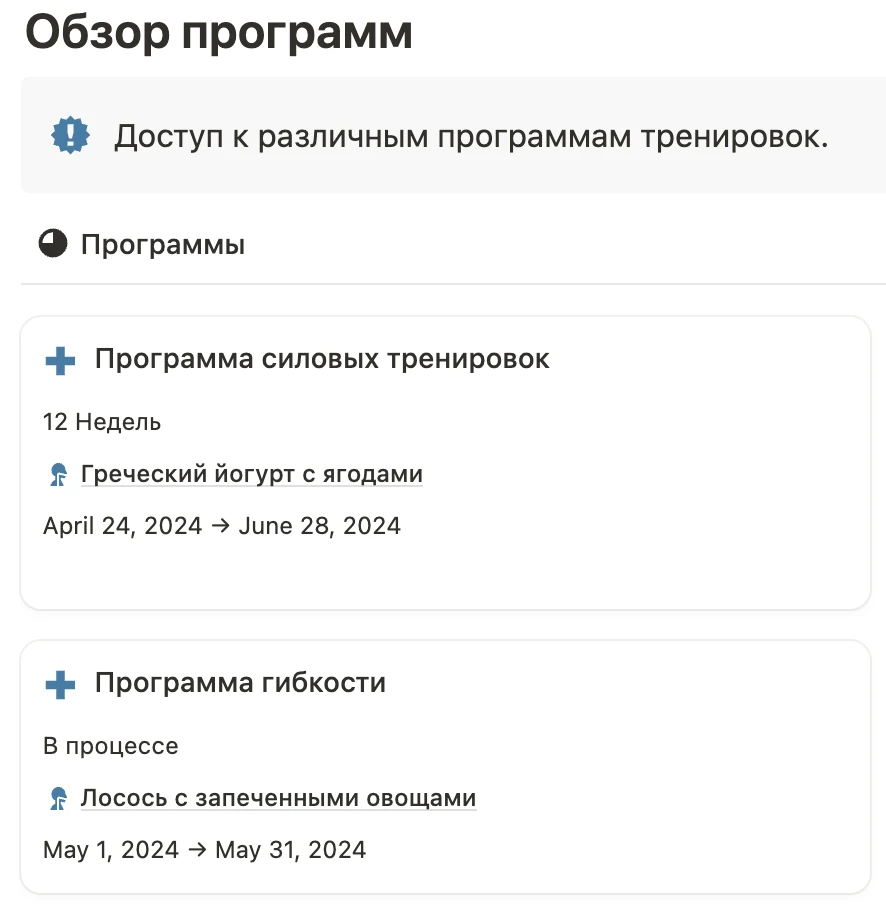
Task: Select the 12 Недель duration text
Action: pyautogui.click(x=102, y=422)
